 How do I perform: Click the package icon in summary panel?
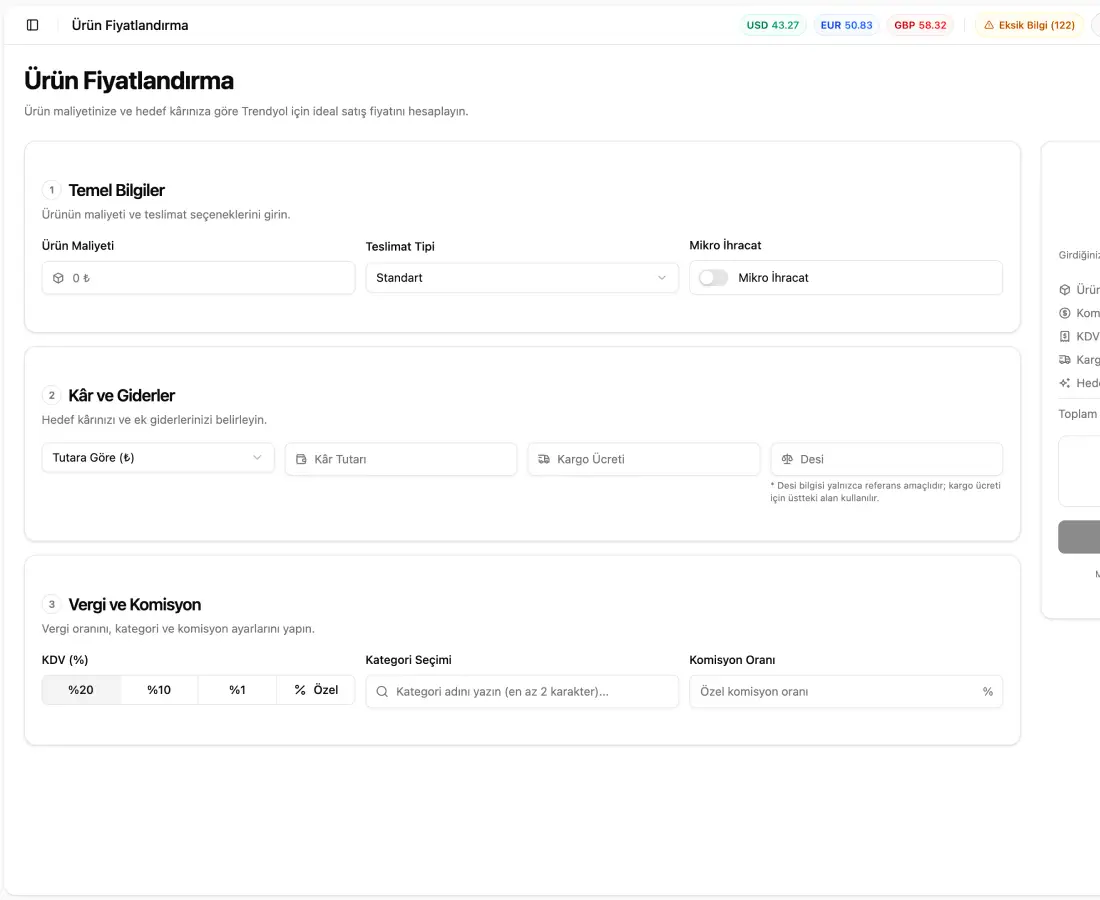click(1065, 290)
